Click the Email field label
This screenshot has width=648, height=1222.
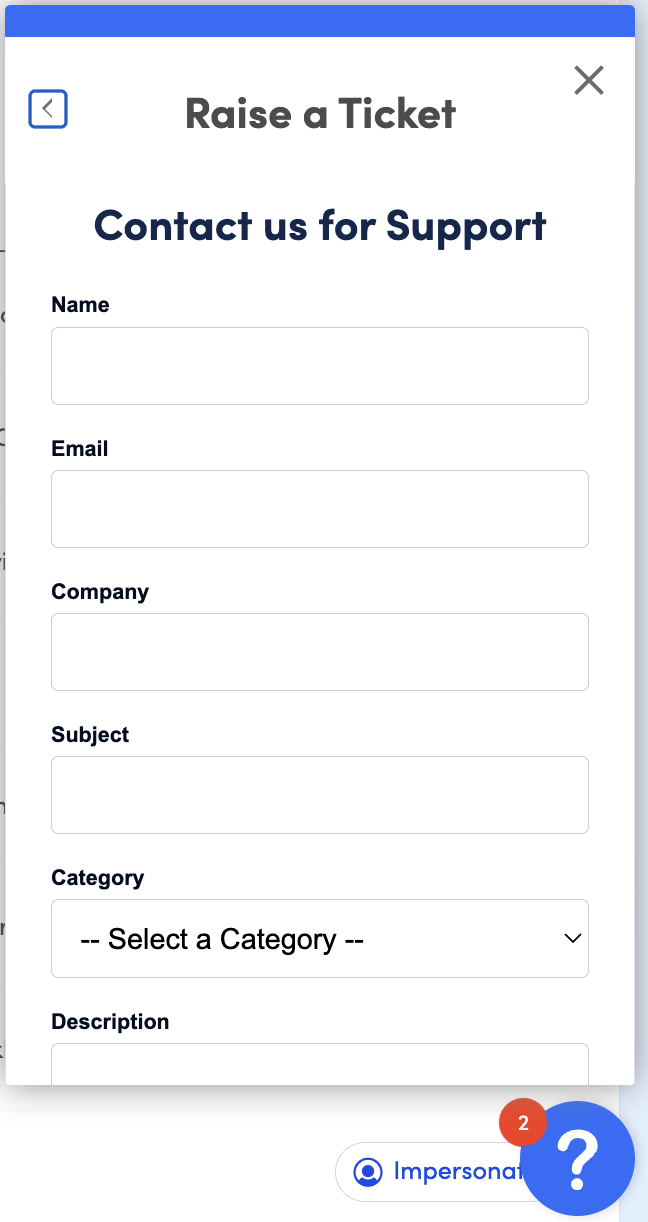coord(80,448)
